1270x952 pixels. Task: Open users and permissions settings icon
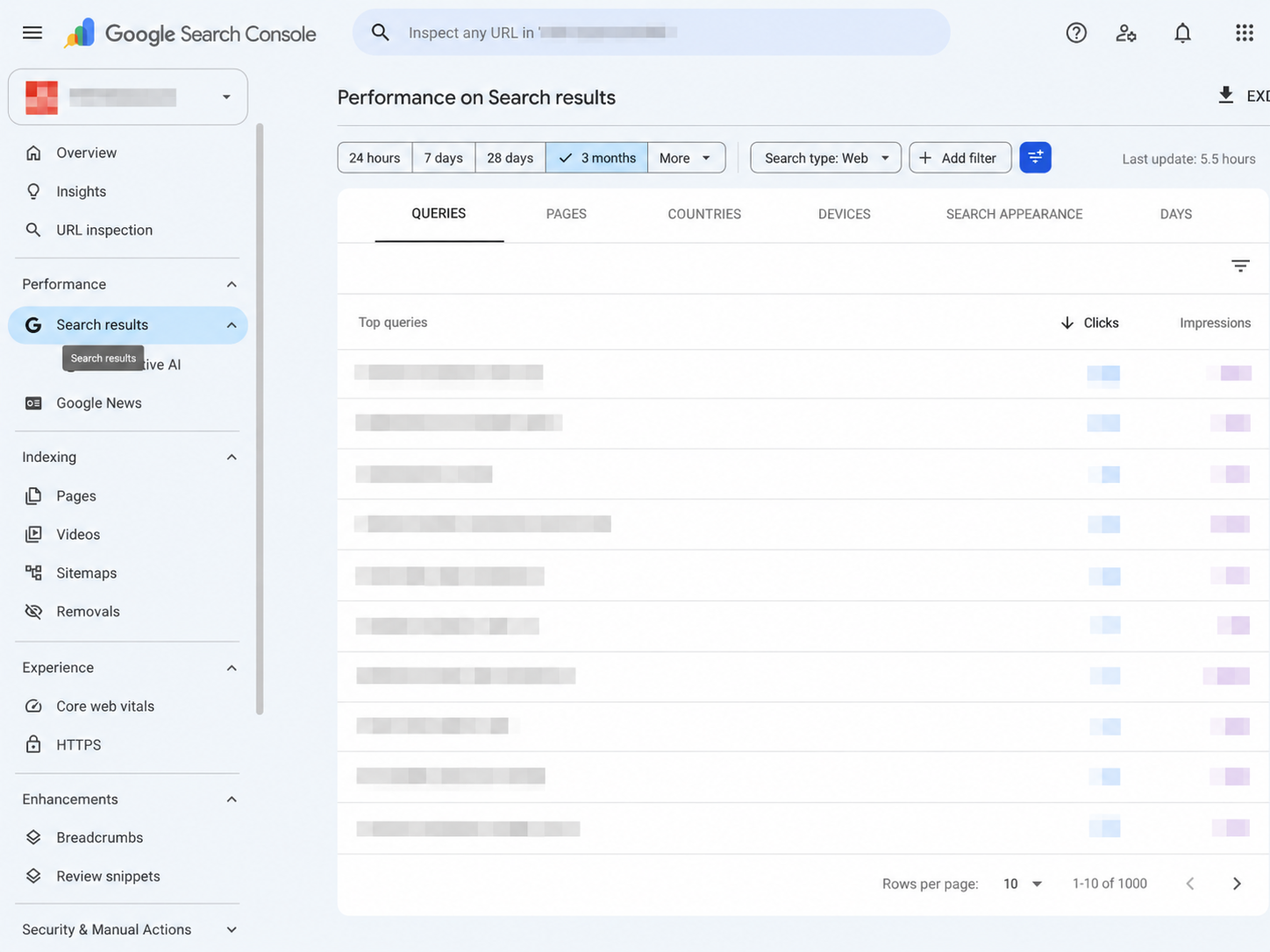click(1126, 32)
